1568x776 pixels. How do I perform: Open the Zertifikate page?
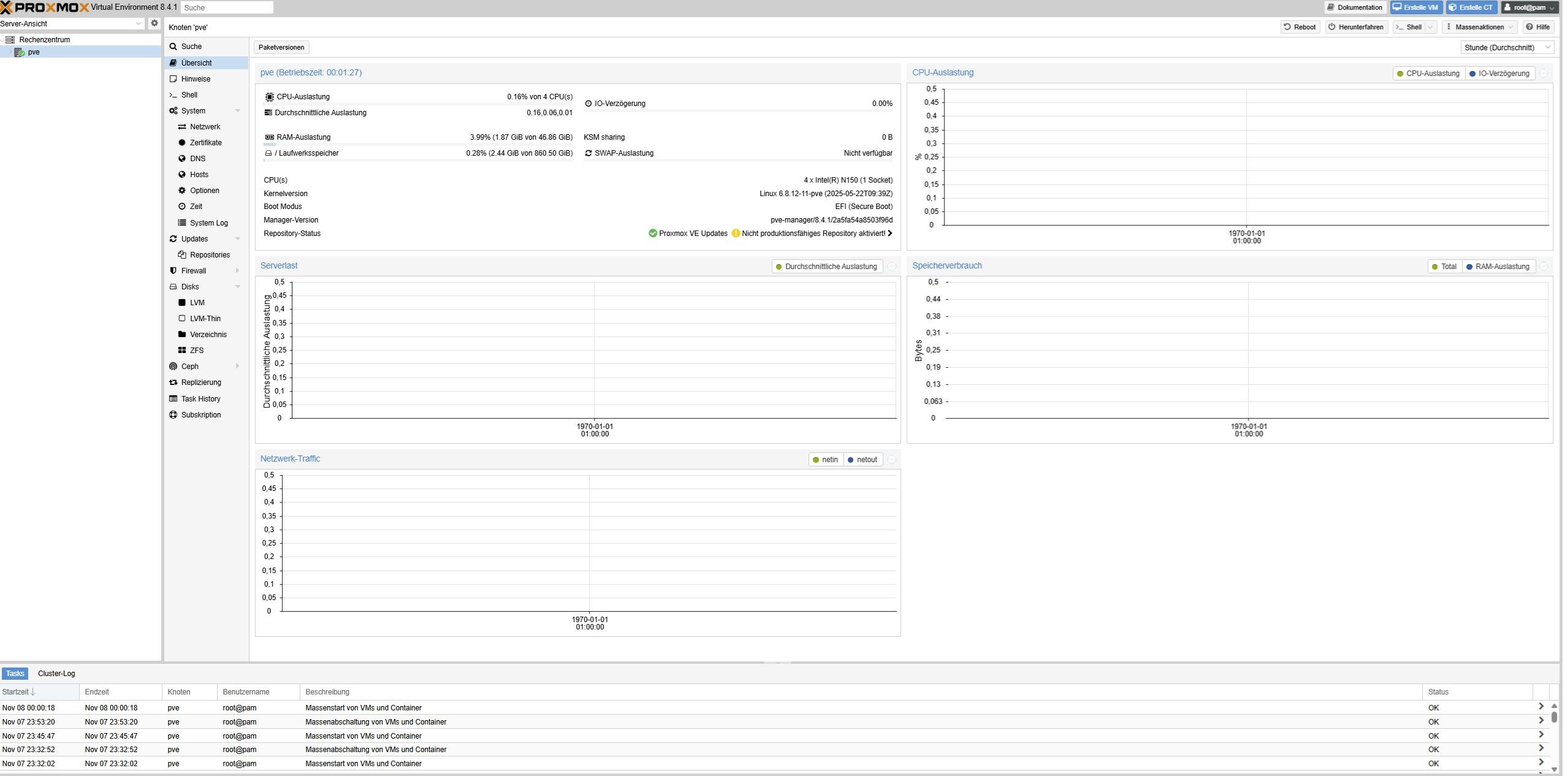coord(205,143)
